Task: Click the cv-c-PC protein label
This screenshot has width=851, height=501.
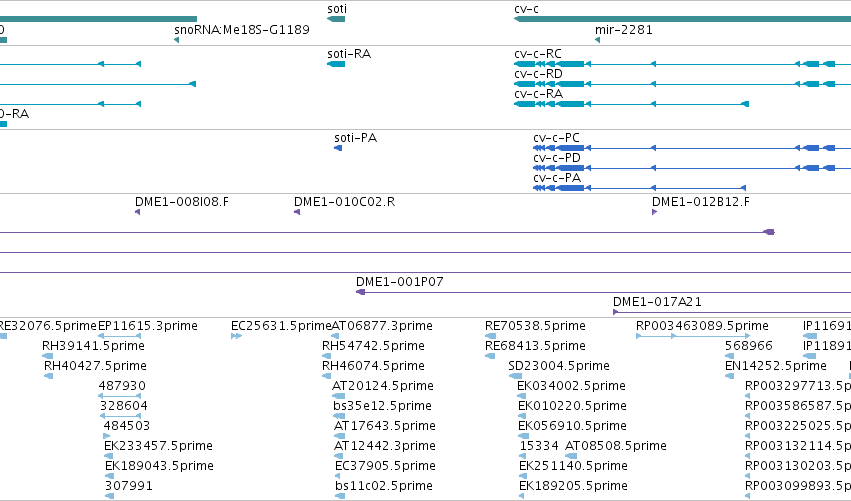Action: point(556,138)
